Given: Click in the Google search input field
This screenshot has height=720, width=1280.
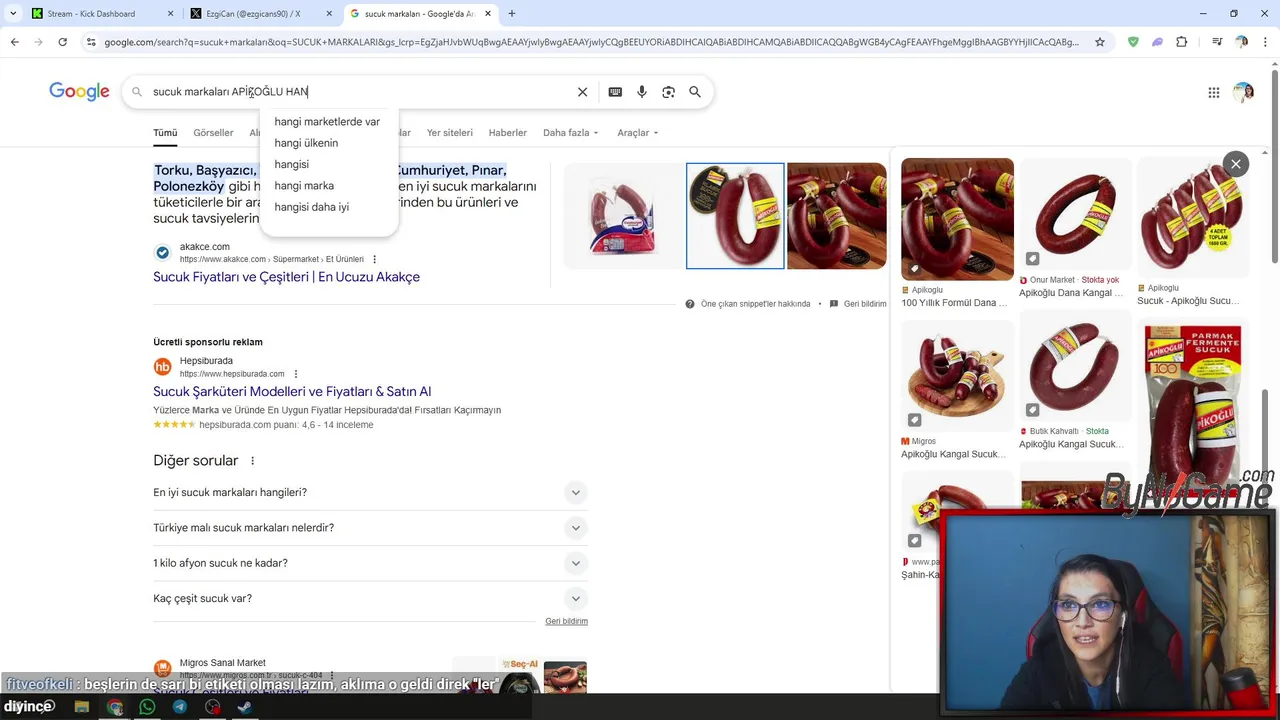Looking at the screenshot, I should point(360,92).
